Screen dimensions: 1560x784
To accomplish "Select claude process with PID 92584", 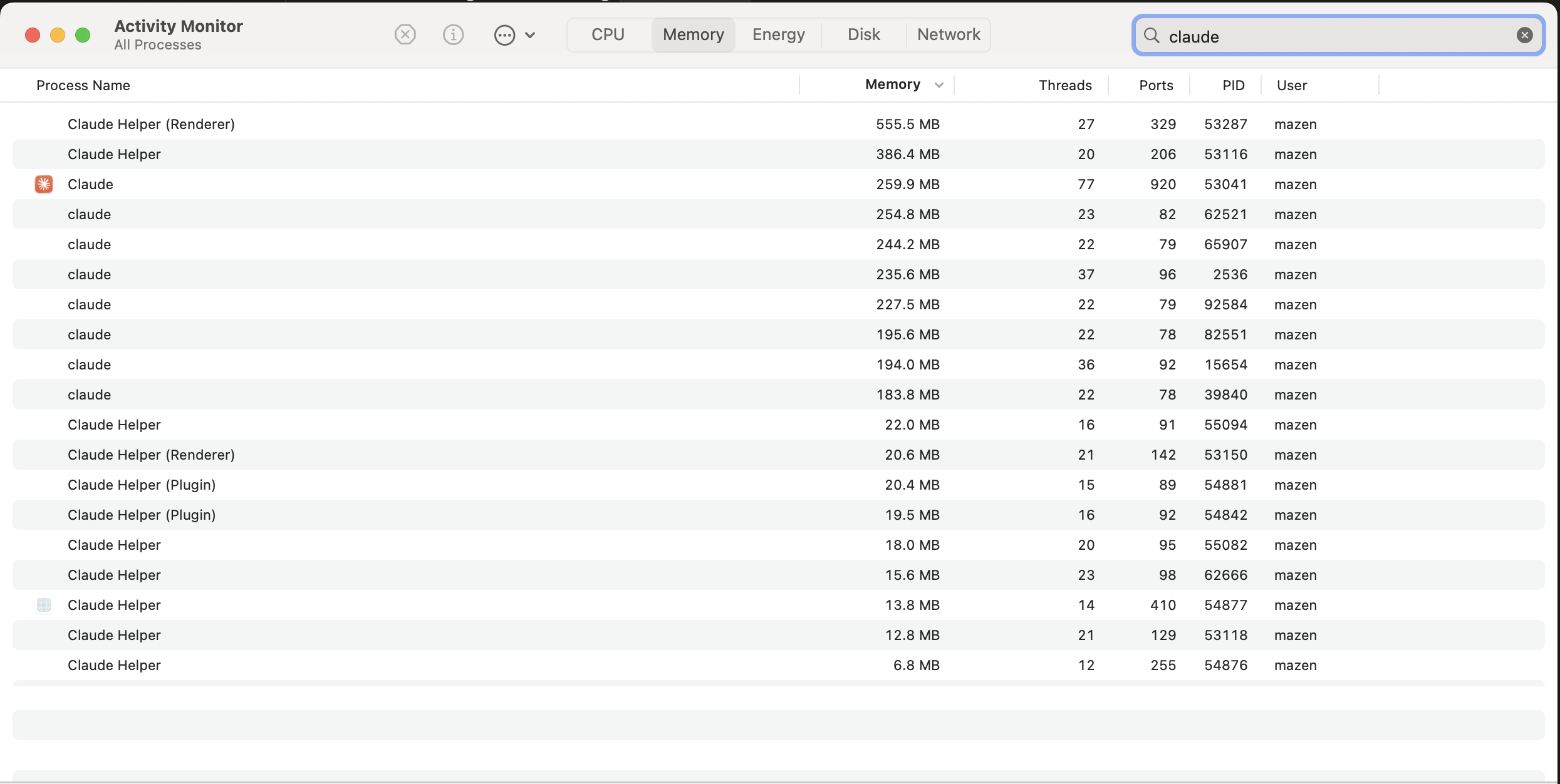I will [779, 304].
